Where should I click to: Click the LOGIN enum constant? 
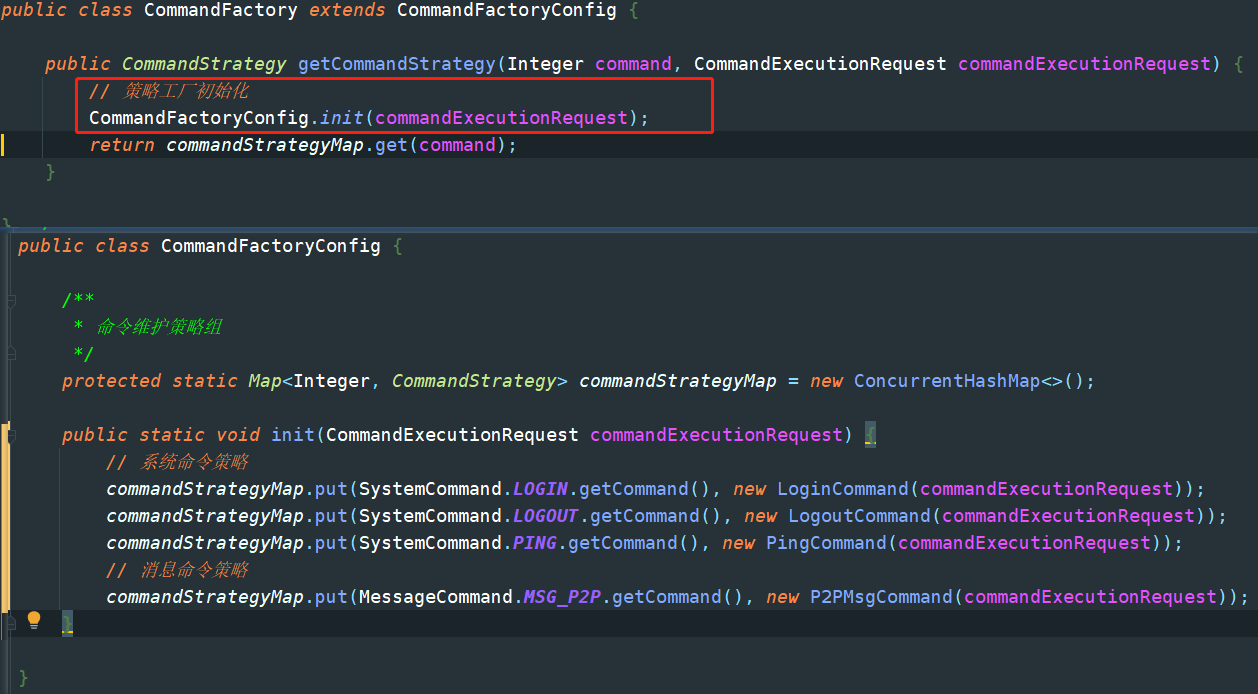pos(540,489)
